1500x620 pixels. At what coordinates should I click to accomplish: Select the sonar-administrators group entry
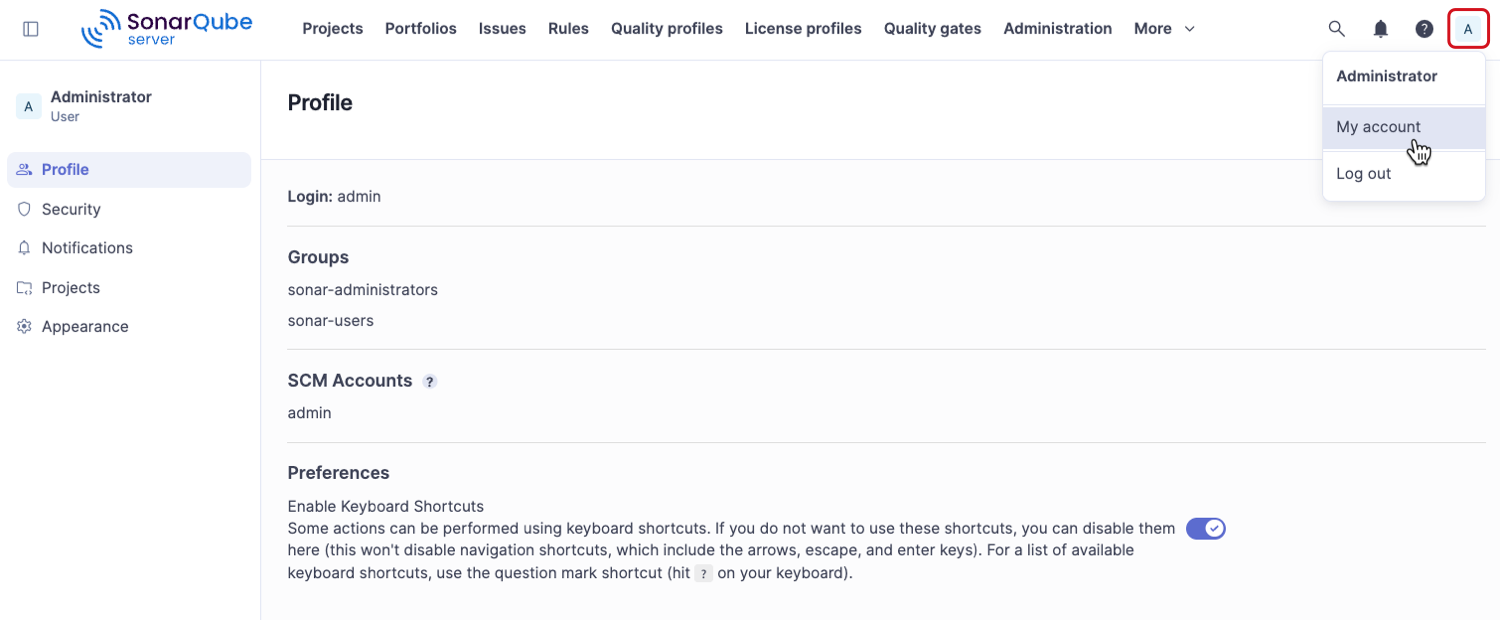363,289
